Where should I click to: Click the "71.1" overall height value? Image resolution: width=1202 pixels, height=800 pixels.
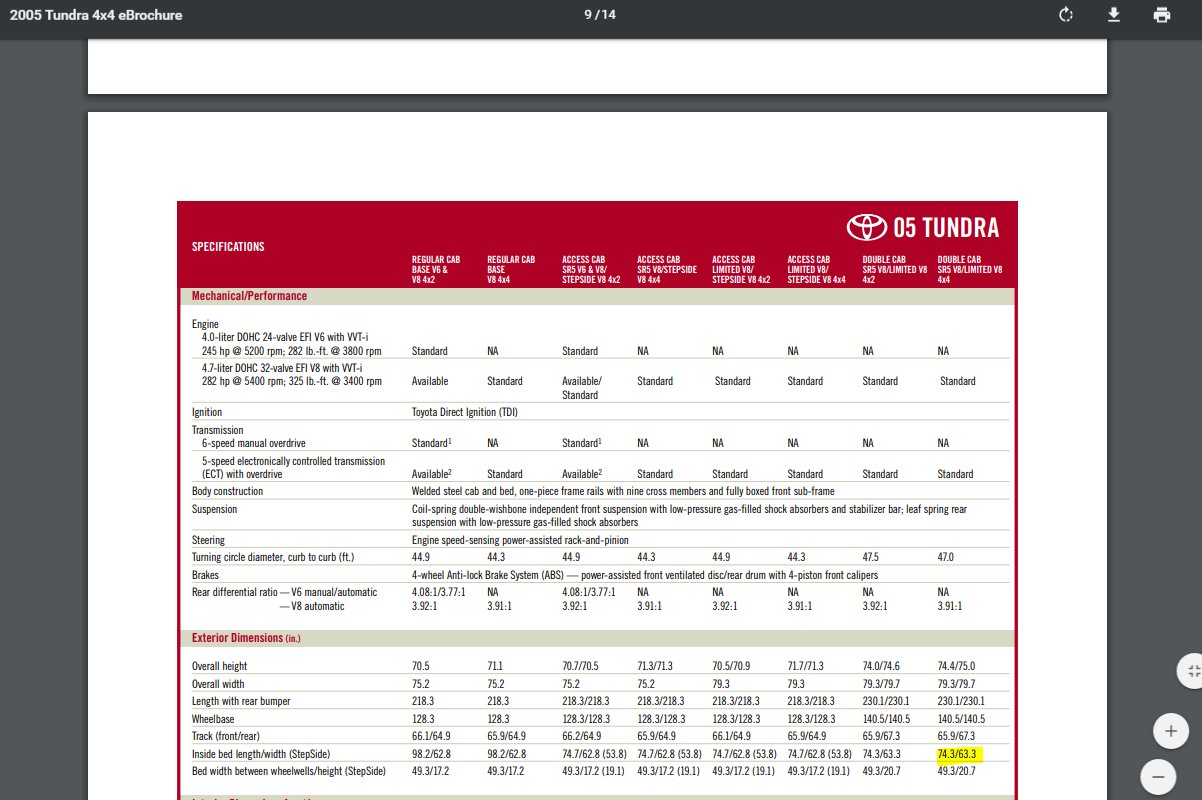click(x=496, y=666)
